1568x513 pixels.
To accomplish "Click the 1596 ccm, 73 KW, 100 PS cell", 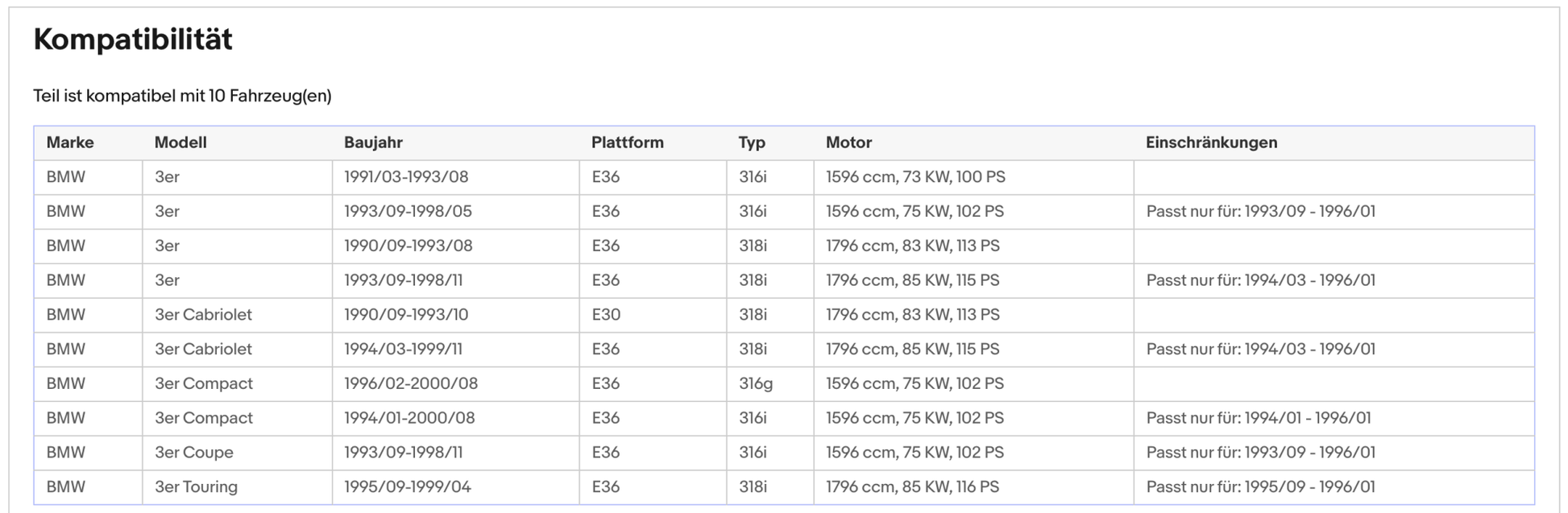I will pyautogui.click(x=915, y=177).
